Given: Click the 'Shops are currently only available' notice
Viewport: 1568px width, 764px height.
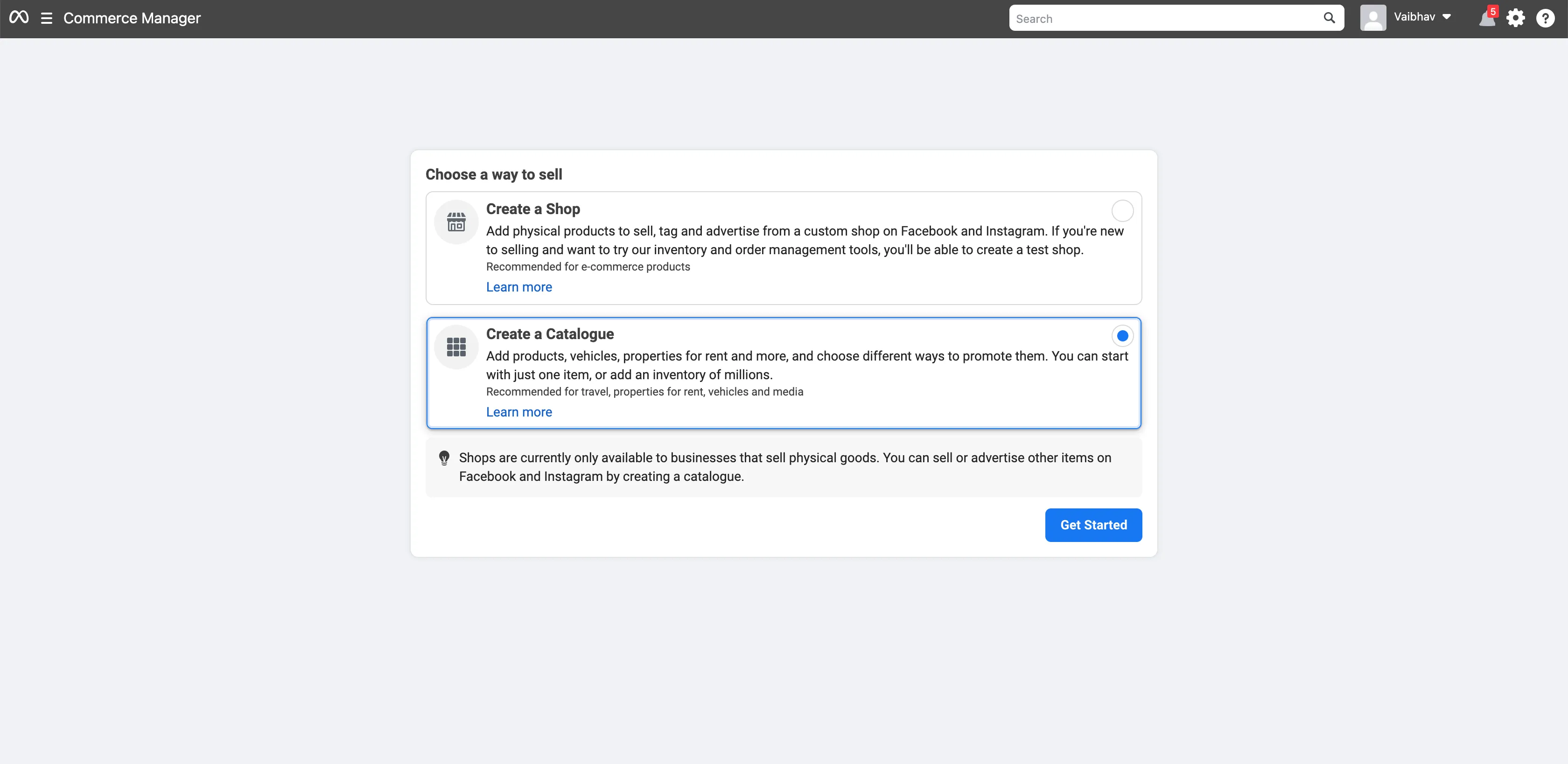Looking at the screenshot, I should [x=784, y=467].
